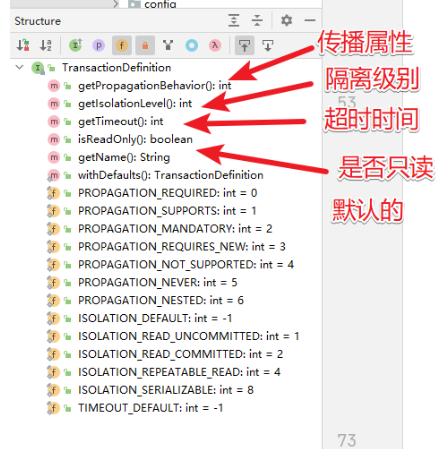Click public visibility icon of getTimeout
The image size is (442, 449).
[x=68, y=122]
